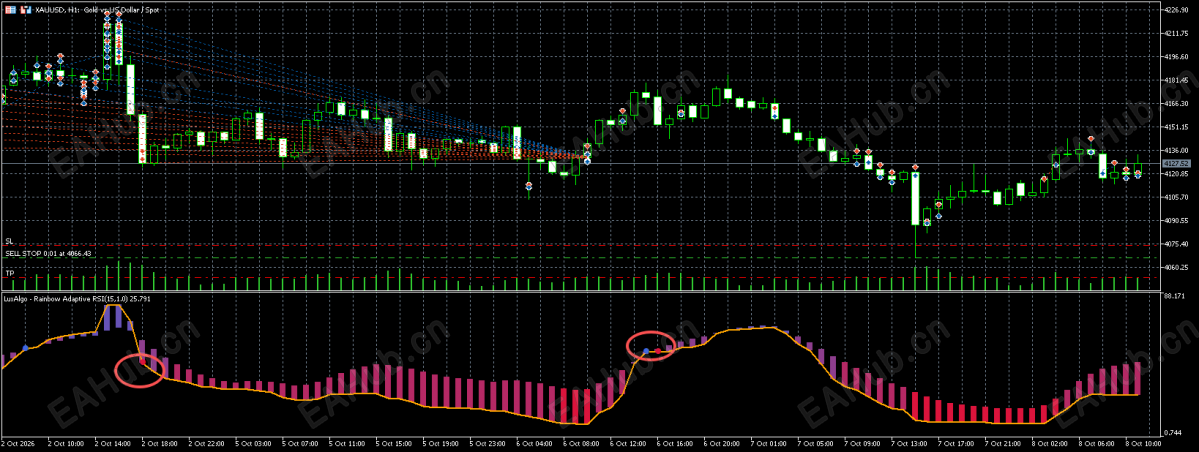Click the 6 Oct 20:00 time axis label

(723, 444)
